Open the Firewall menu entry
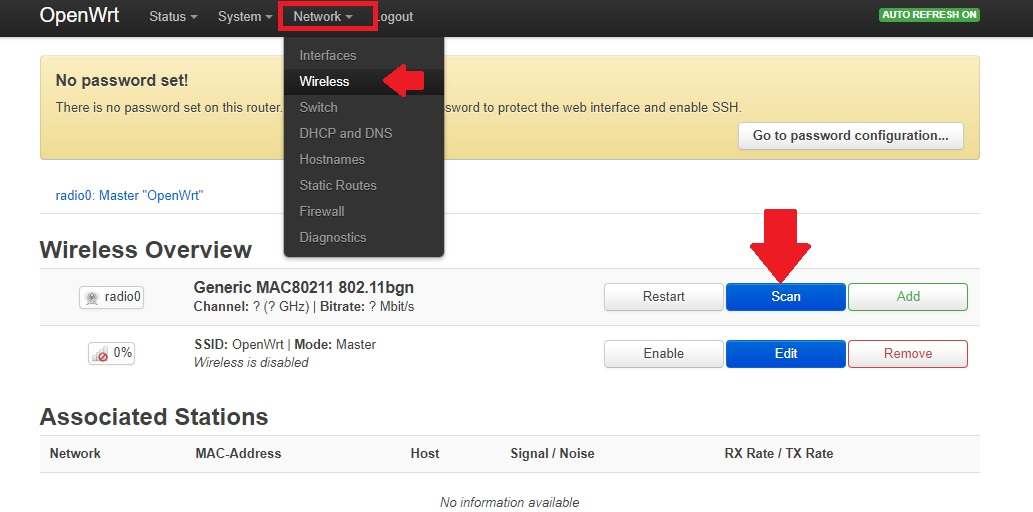1033x512 pixels. pos(322,211)
